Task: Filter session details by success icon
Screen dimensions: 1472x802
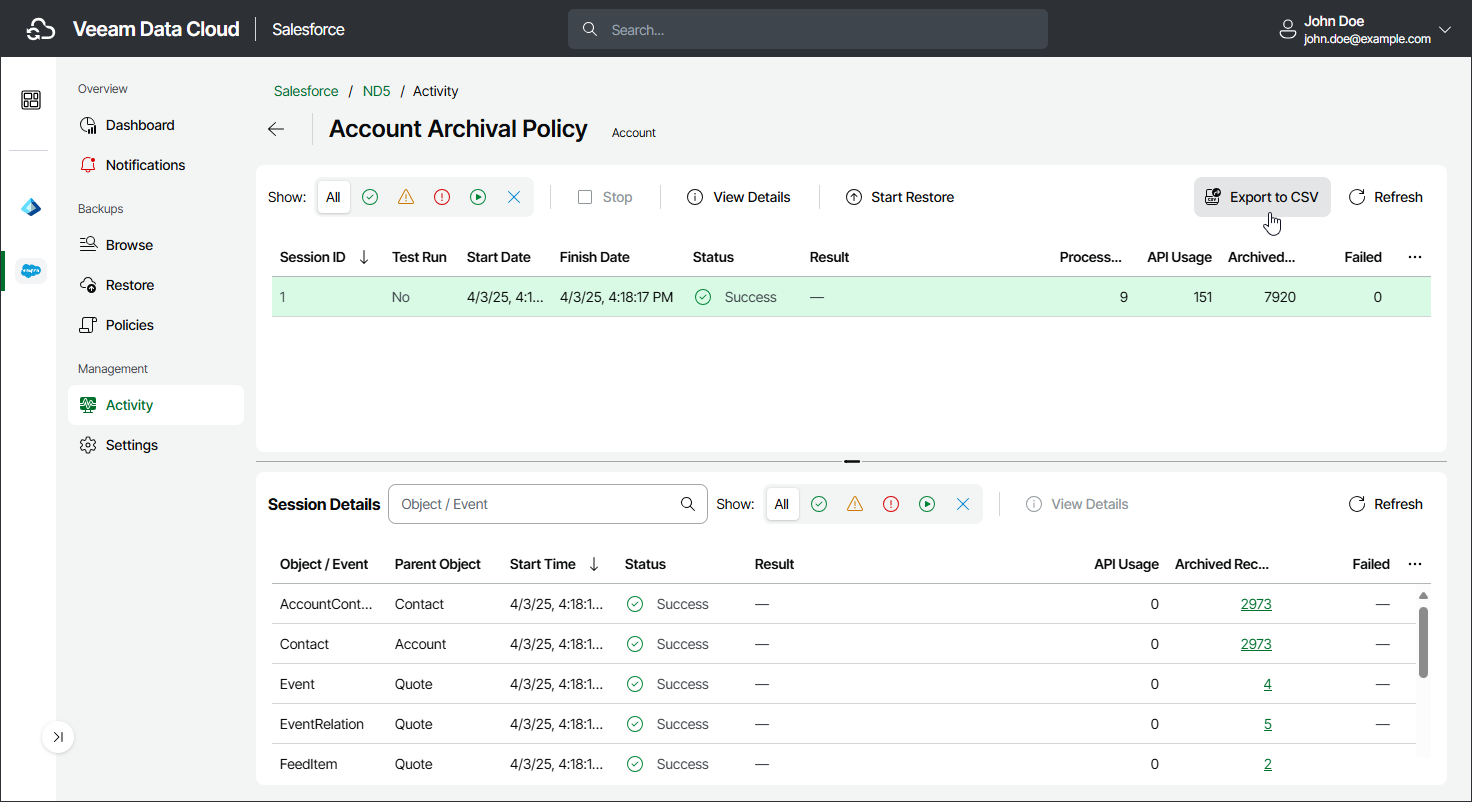Action: point(819,504)
